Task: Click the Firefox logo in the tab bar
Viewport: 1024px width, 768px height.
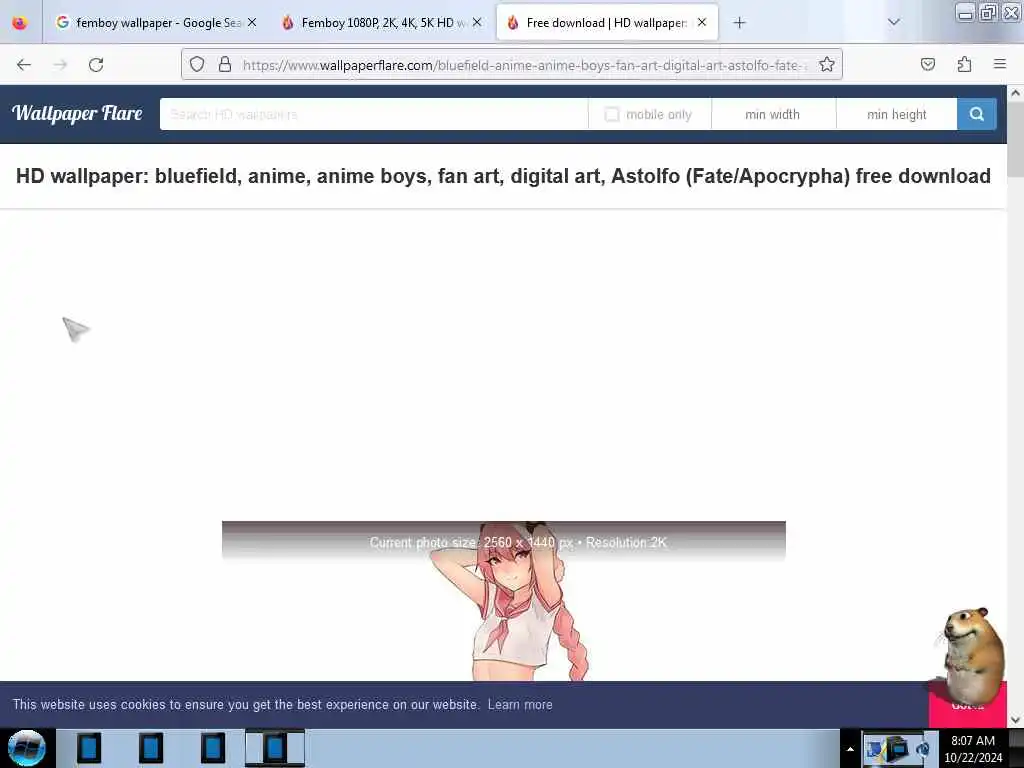Action: click(20, 23)
